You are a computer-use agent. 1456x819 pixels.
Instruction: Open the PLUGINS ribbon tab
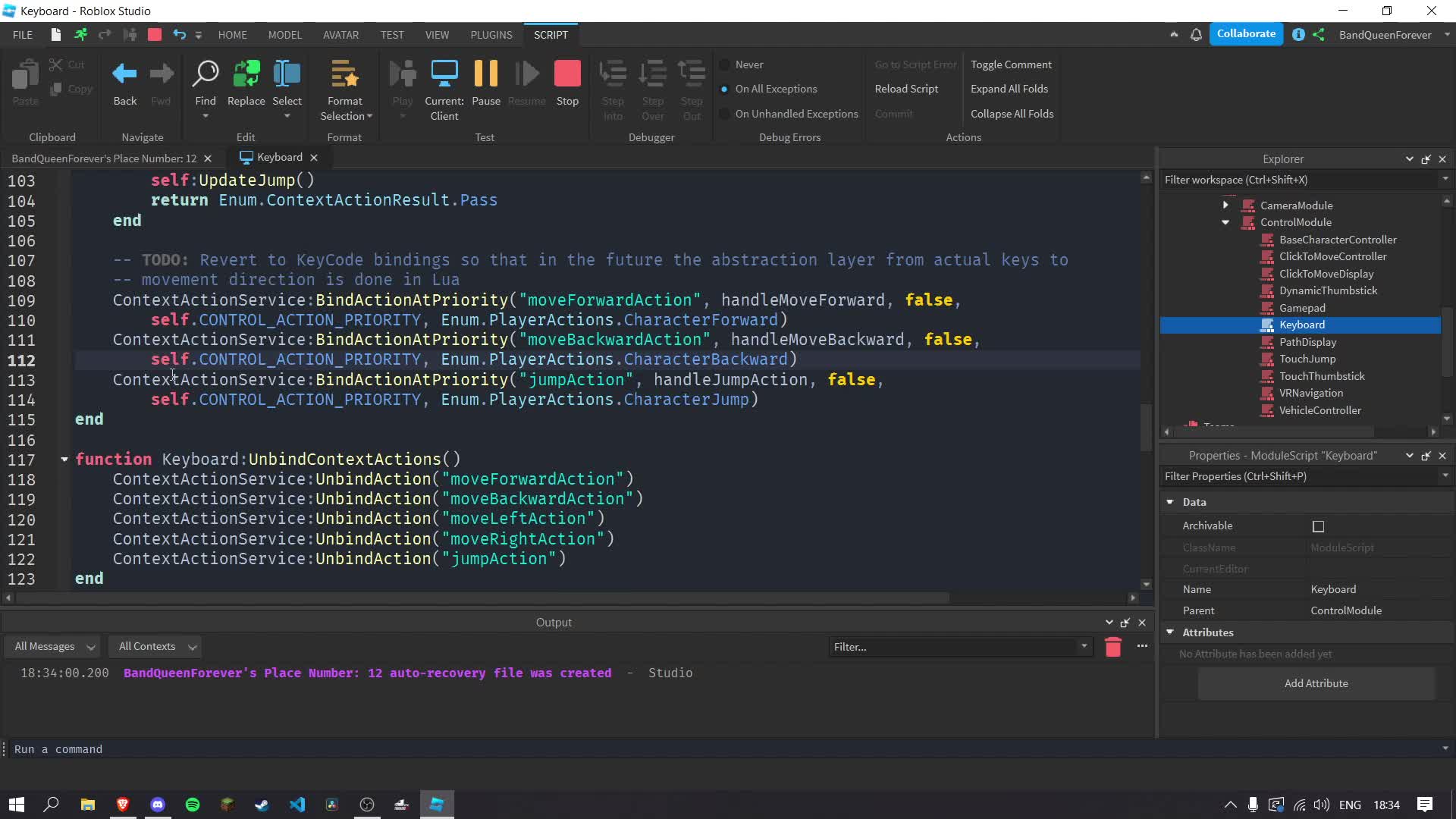[491, 35]
